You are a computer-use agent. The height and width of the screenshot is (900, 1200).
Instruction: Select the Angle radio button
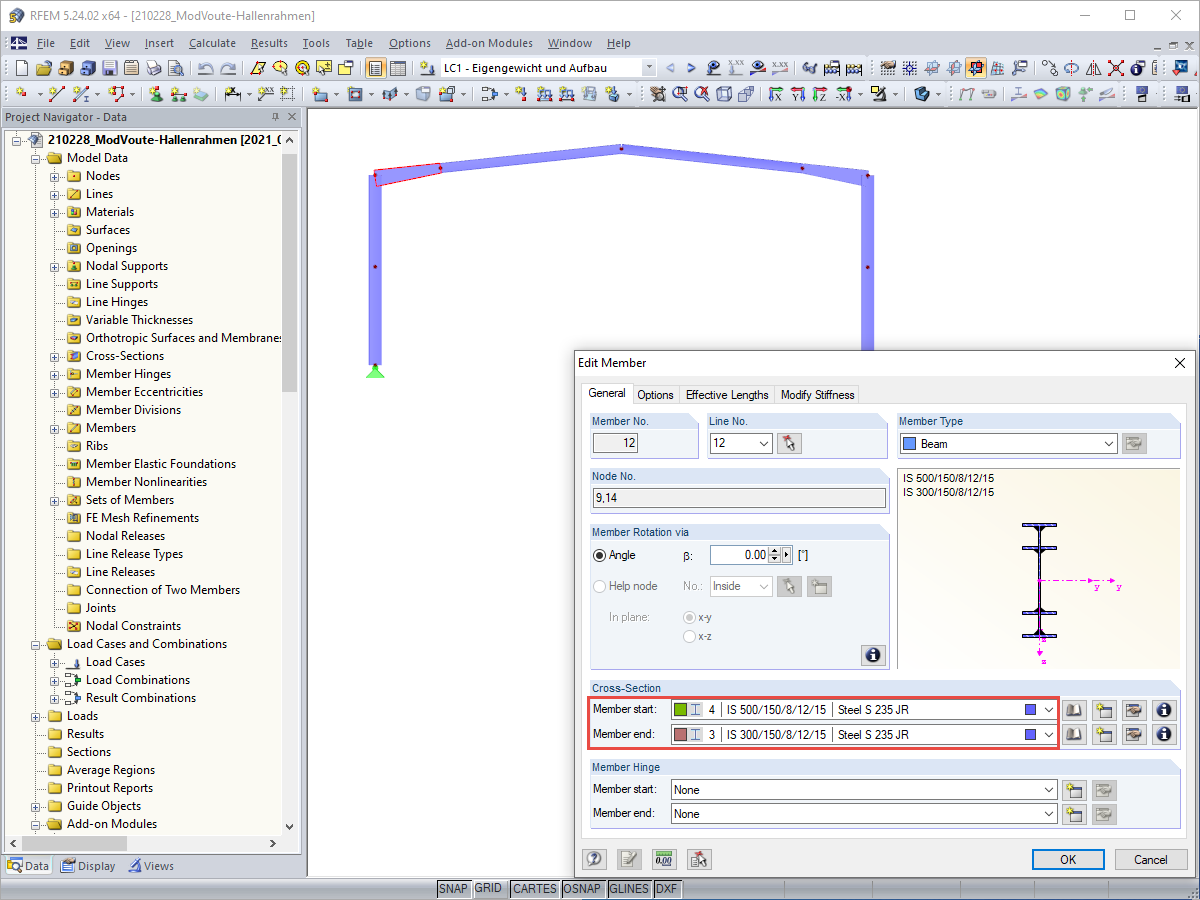click(600, 555)
